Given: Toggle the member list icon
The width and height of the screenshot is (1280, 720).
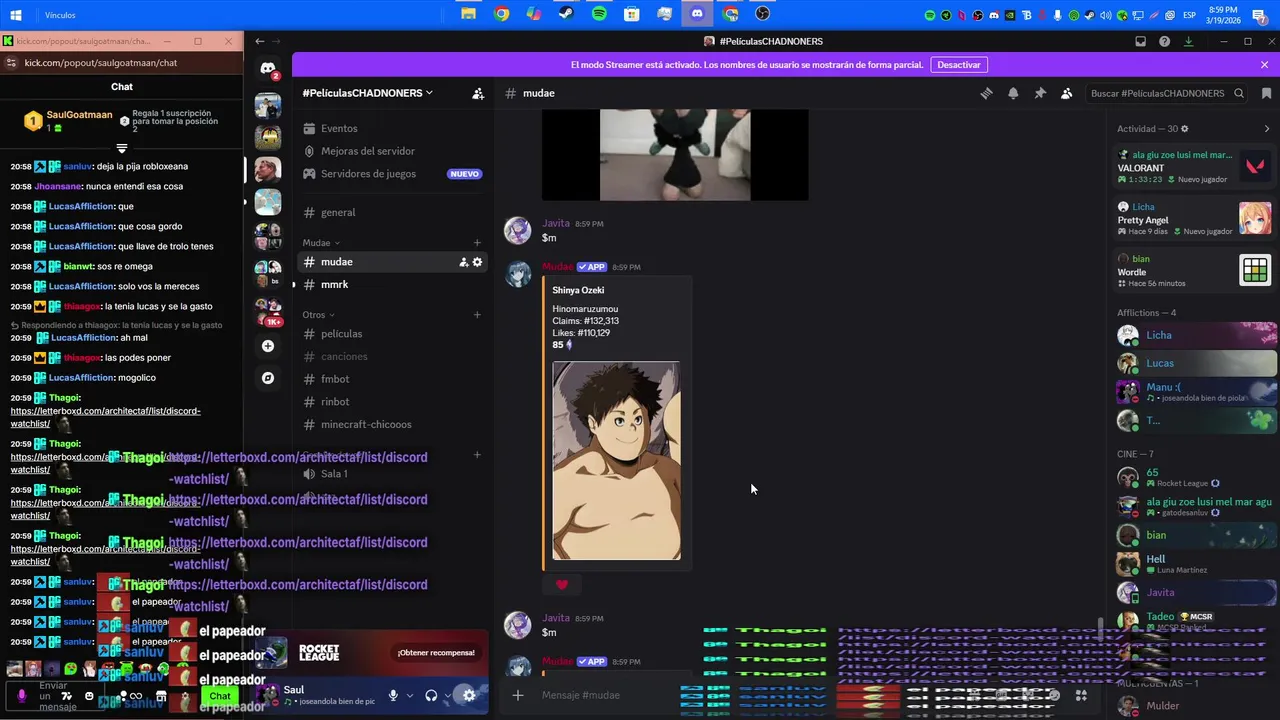Looking at the screenshot, I should pos(1067,93).
